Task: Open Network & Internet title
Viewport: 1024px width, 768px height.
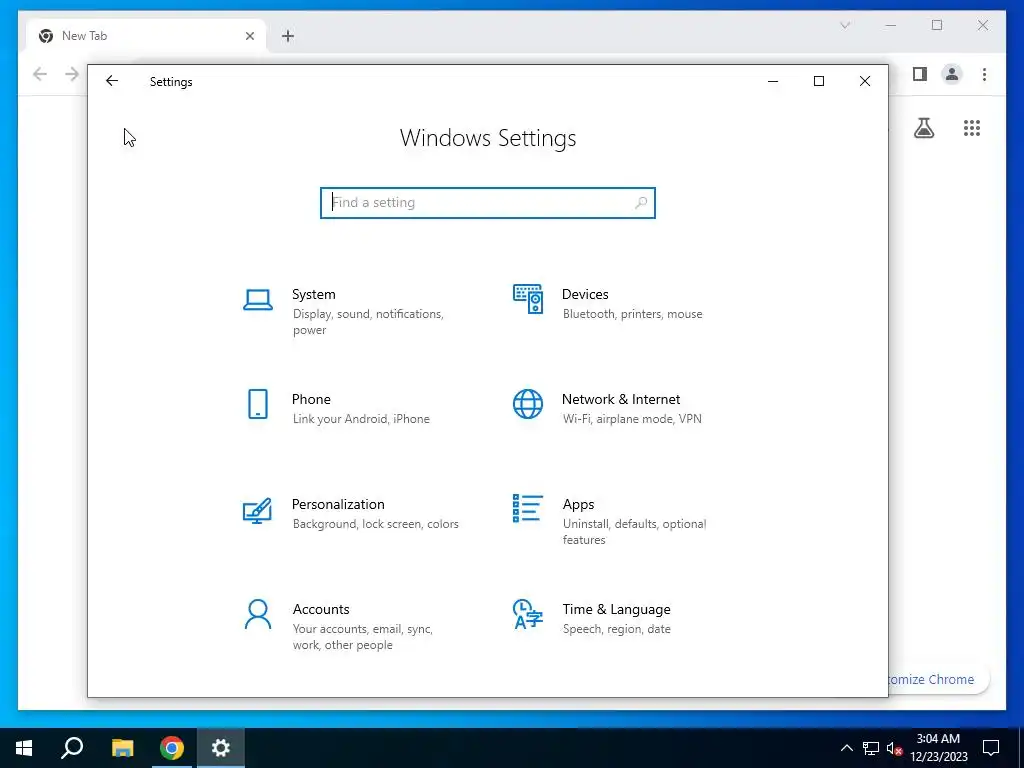Action: tap(621, 400)
